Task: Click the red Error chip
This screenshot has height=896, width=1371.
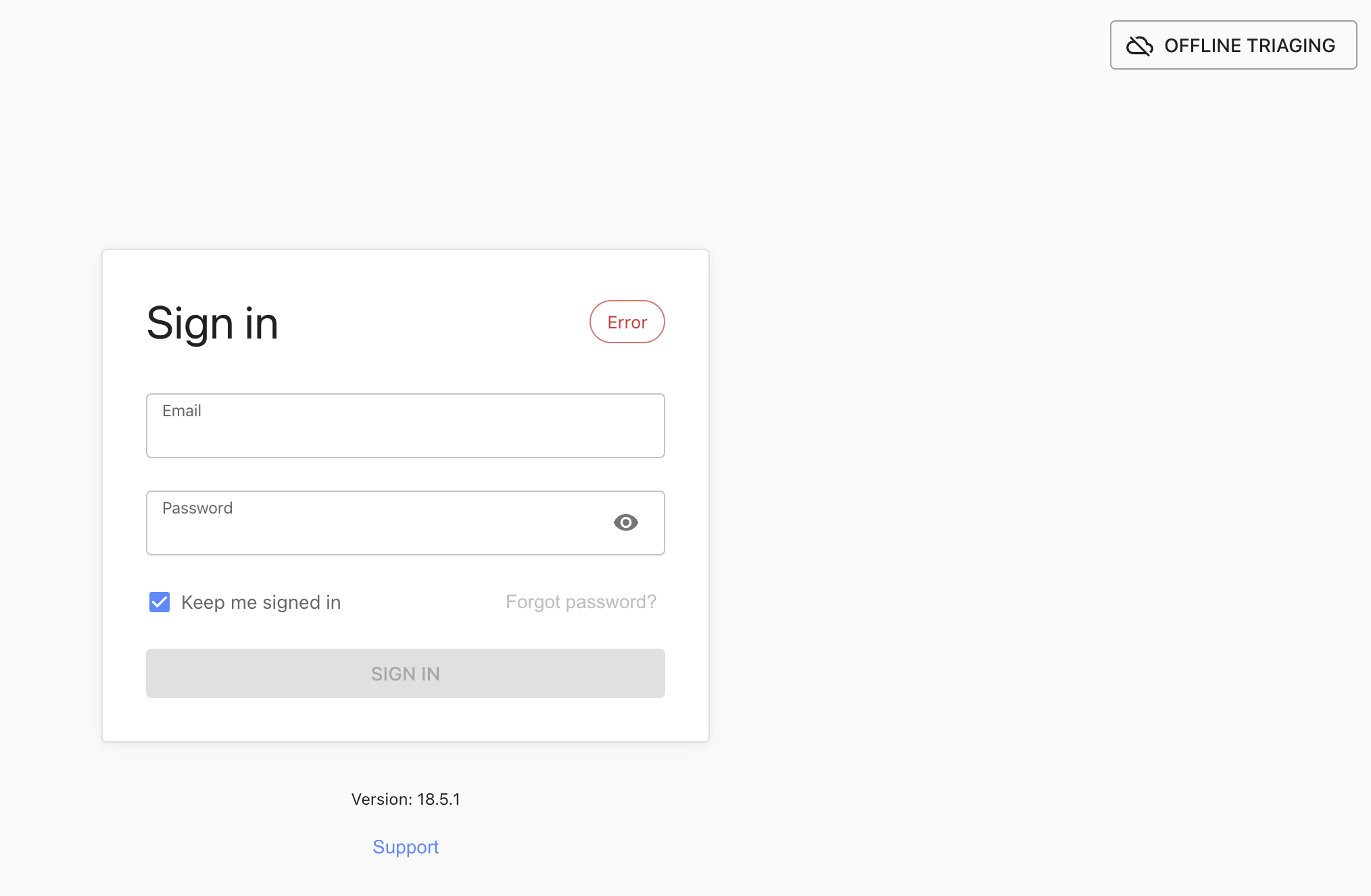Action: coord(627,322)
